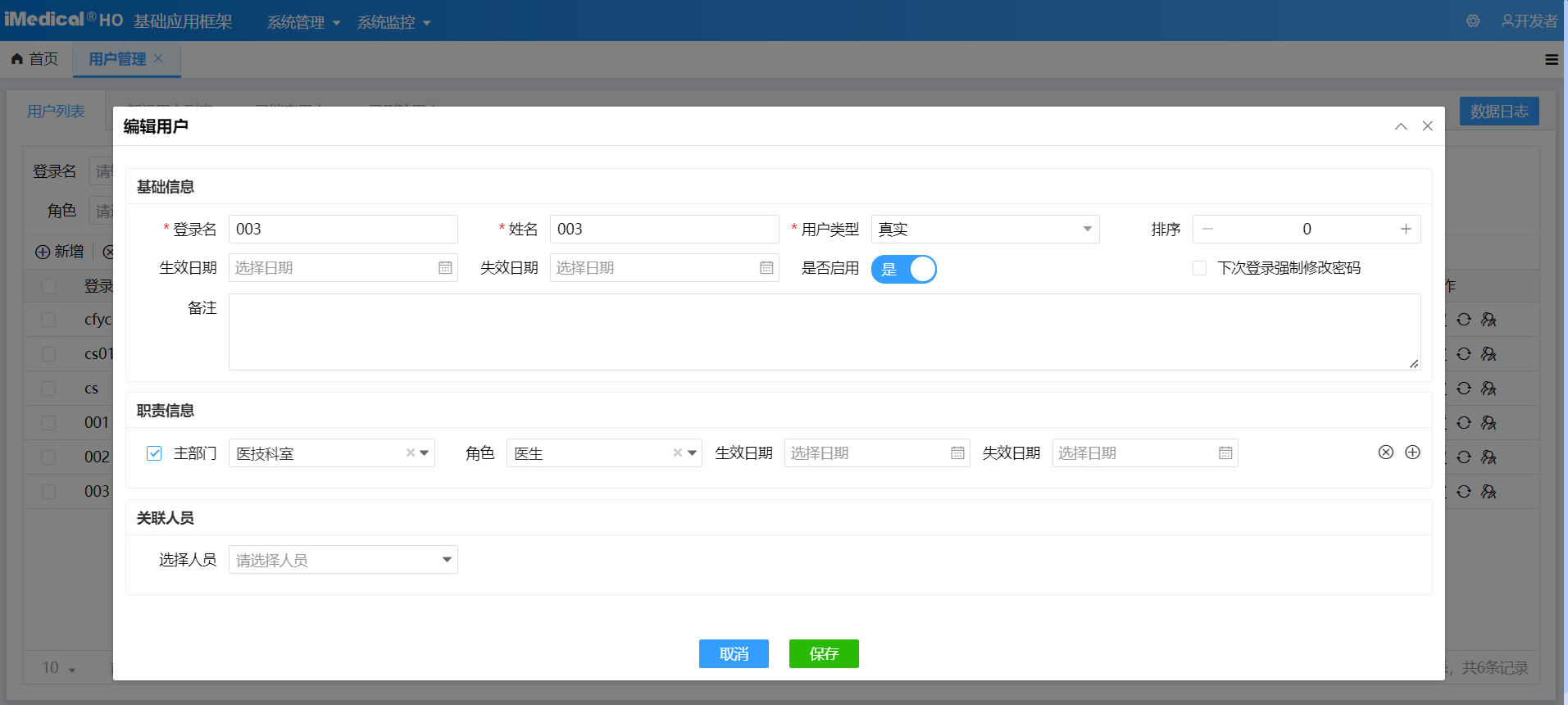Open the 选择人员 dropdown
This screenshot has width=1568, height=705.
[x=343, y=560]
